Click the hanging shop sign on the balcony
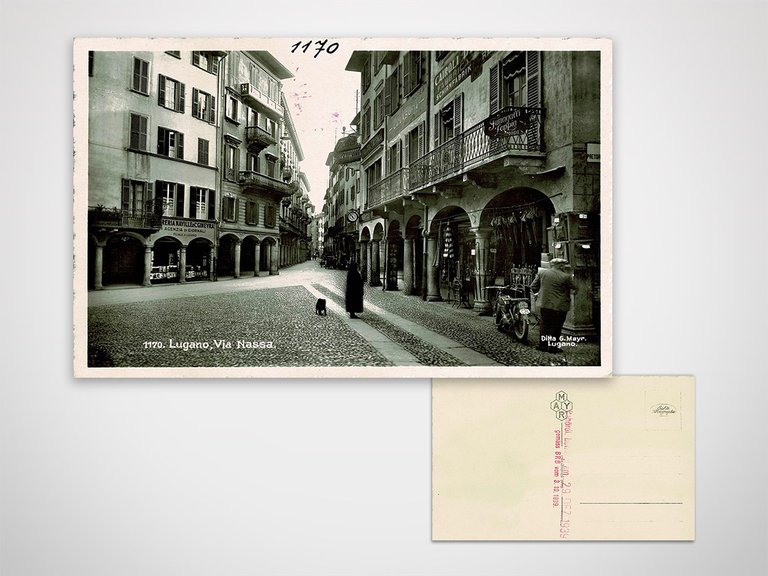Viewport: 768px width, 576px height. 511,124
